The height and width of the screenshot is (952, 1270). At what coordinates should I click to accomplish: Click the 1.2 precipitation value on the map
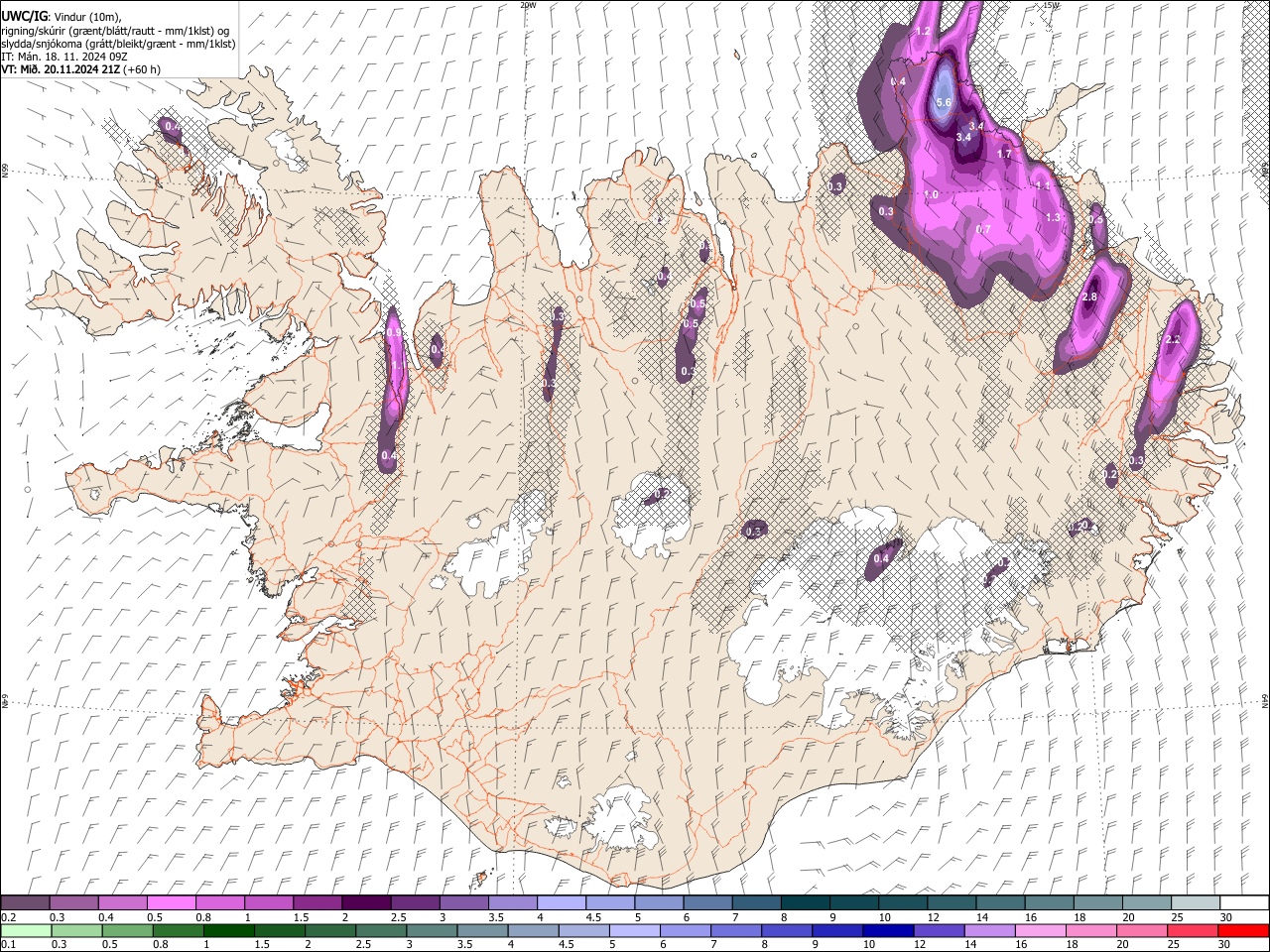[x=922, y=32]
